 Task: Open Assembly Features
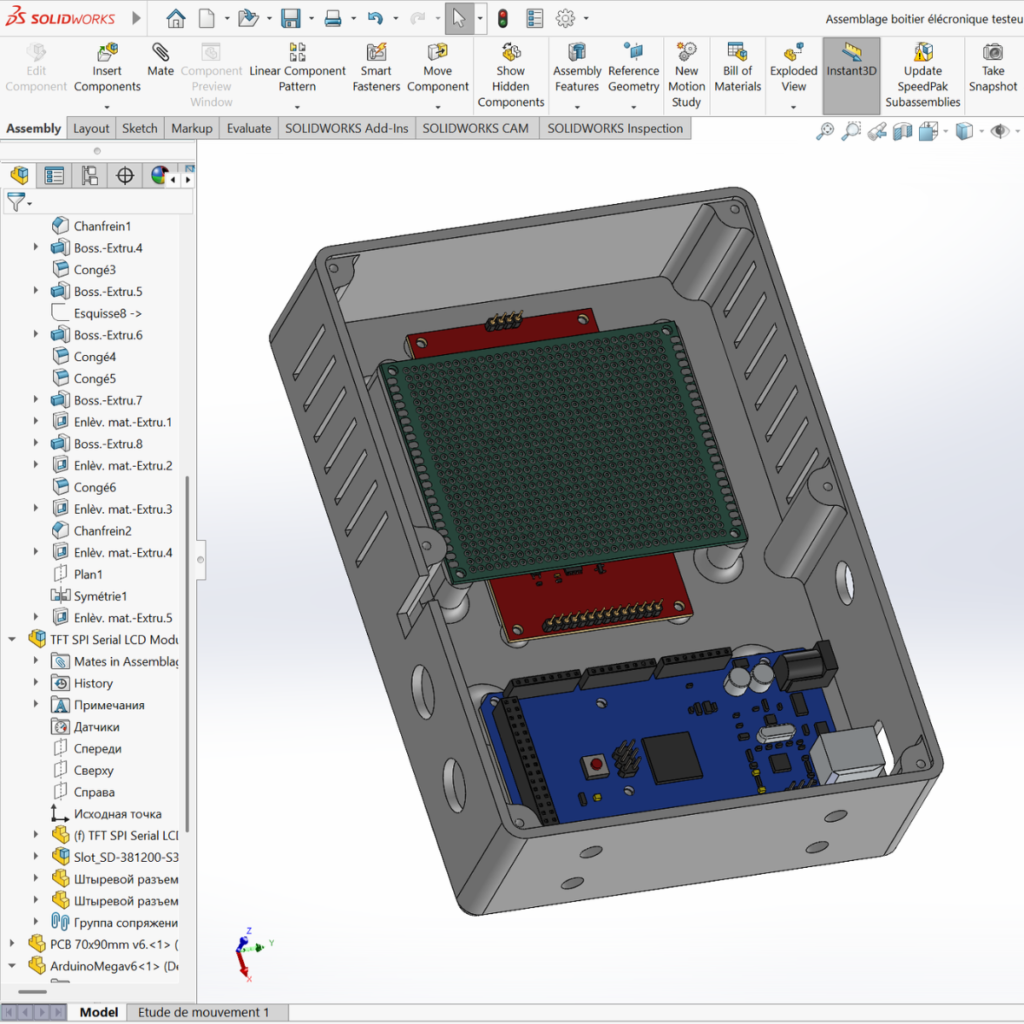click(x=577, y=68)
